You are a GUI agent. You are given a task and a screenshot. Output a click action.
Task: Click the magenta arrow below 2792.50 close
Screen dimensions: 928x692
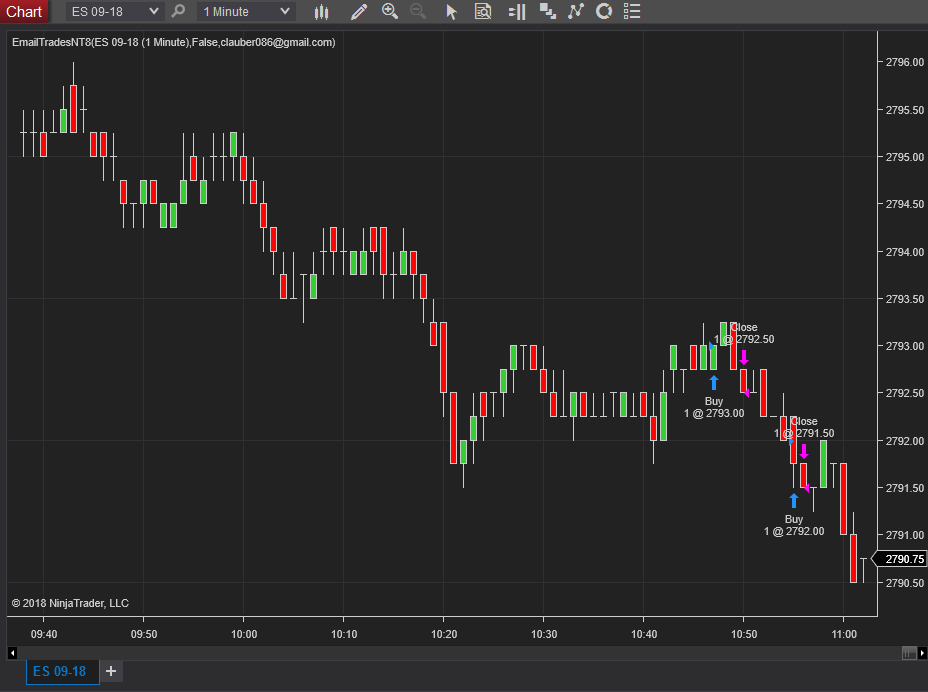pyautogui.click(x=744, y=357)
